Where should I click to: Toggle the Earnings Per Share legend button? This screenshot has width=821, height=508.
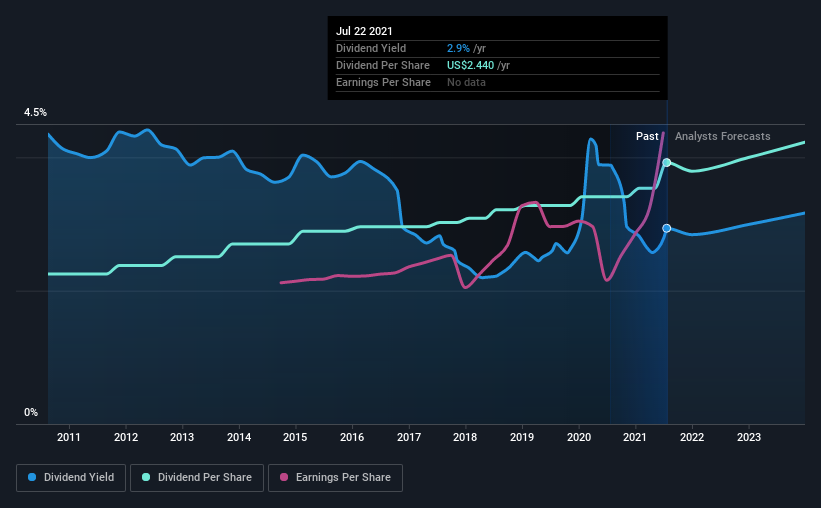[335, 478]
